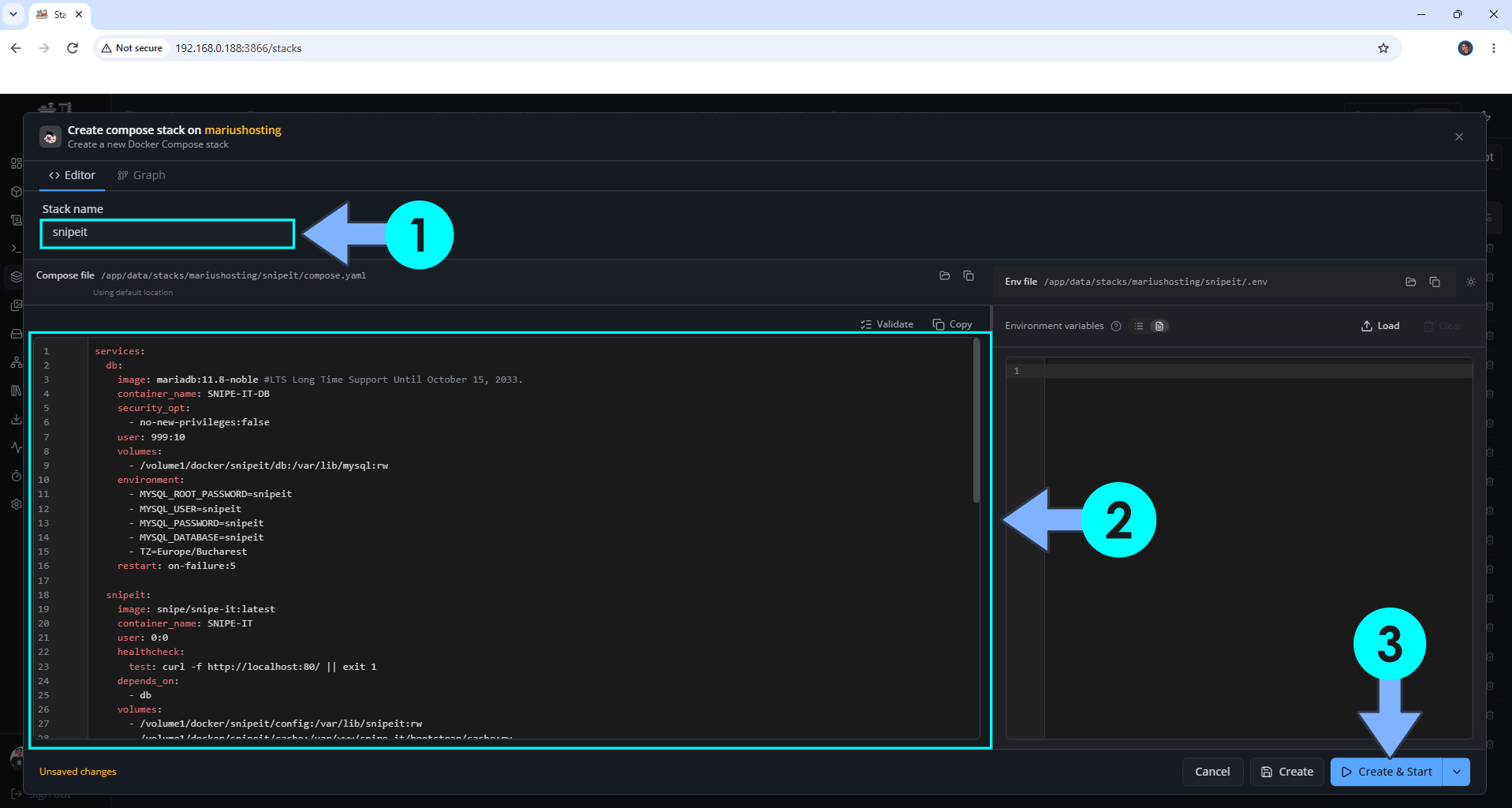Click the compose editor vertical scrollbar
Viewport: 1512px width, 808px height.
pos(976,420)
